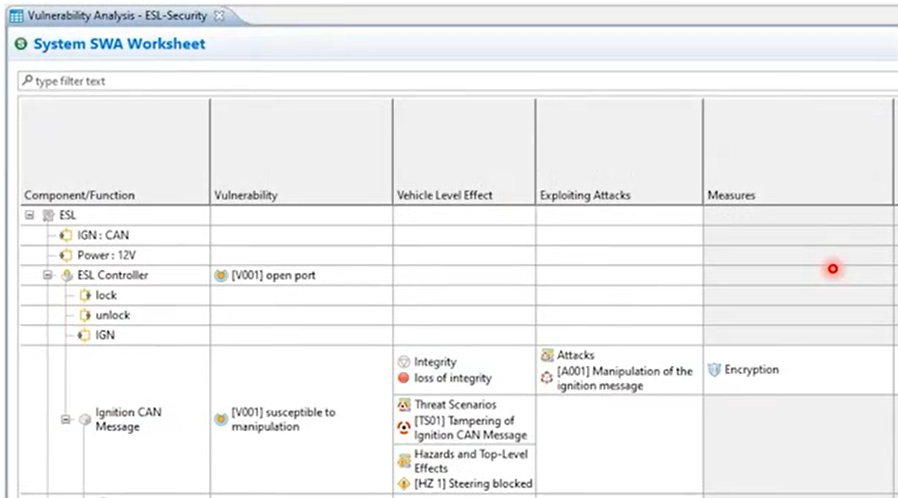This screenshot has height=498, width=898.
Task: Click the red loss of integrity icon
Action: [x=404, y=378]
